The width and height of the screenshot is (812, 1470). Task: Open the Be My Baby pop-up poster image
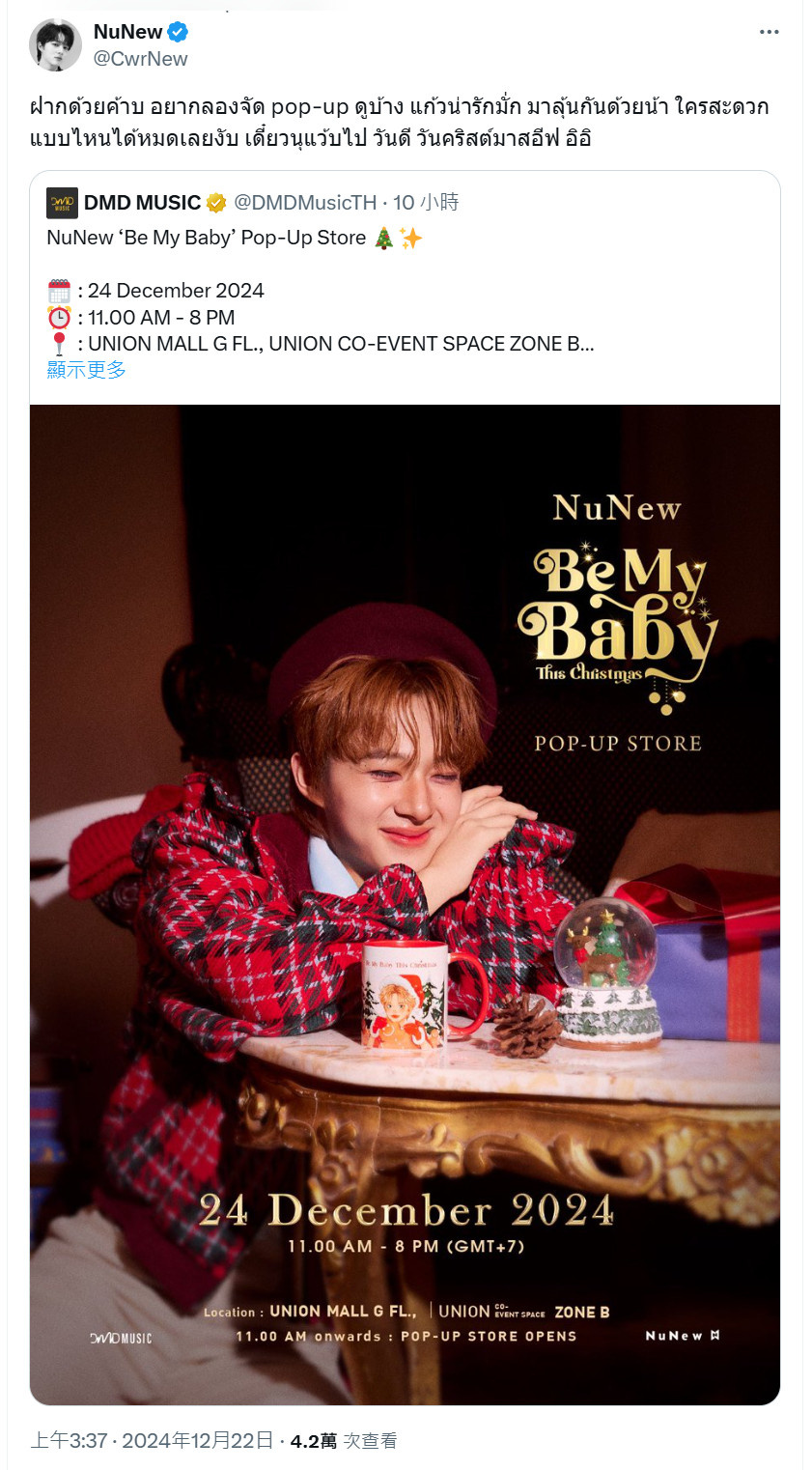[405, 904]
